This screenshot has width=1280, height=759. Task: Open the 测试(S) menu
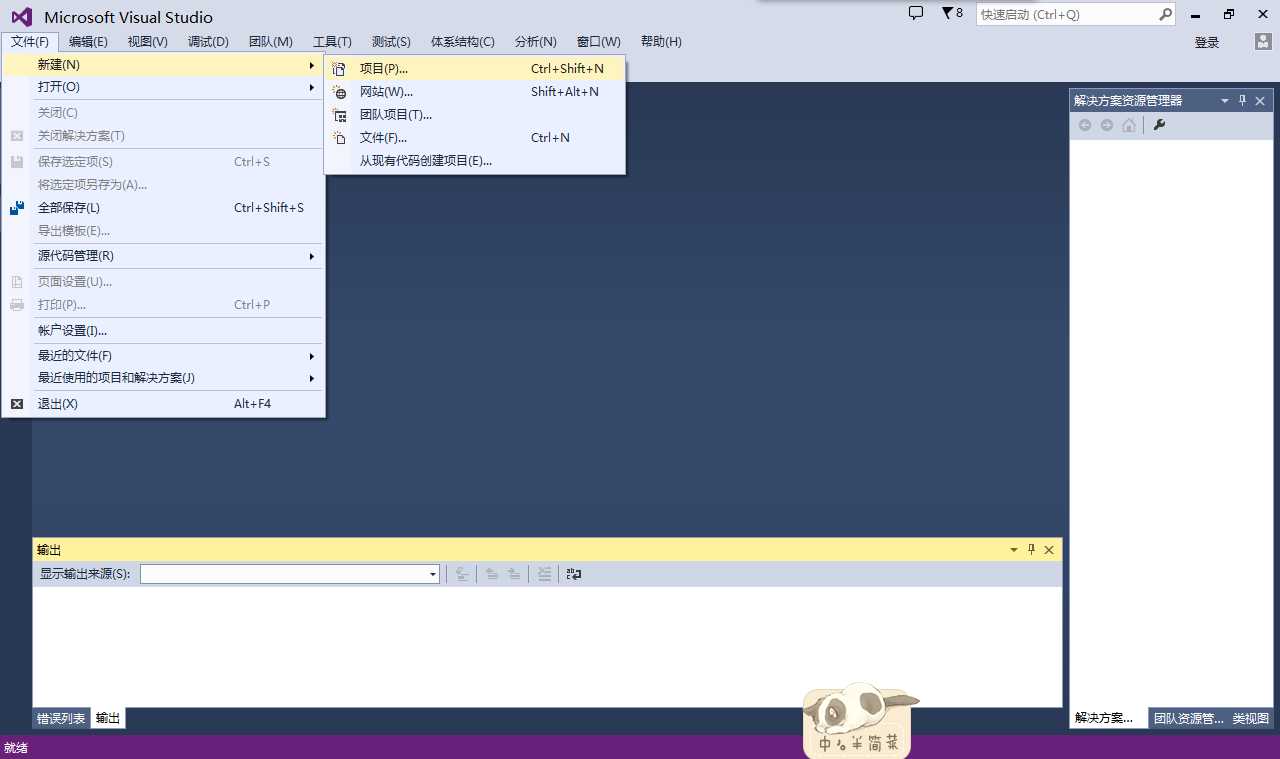point(391,42)
